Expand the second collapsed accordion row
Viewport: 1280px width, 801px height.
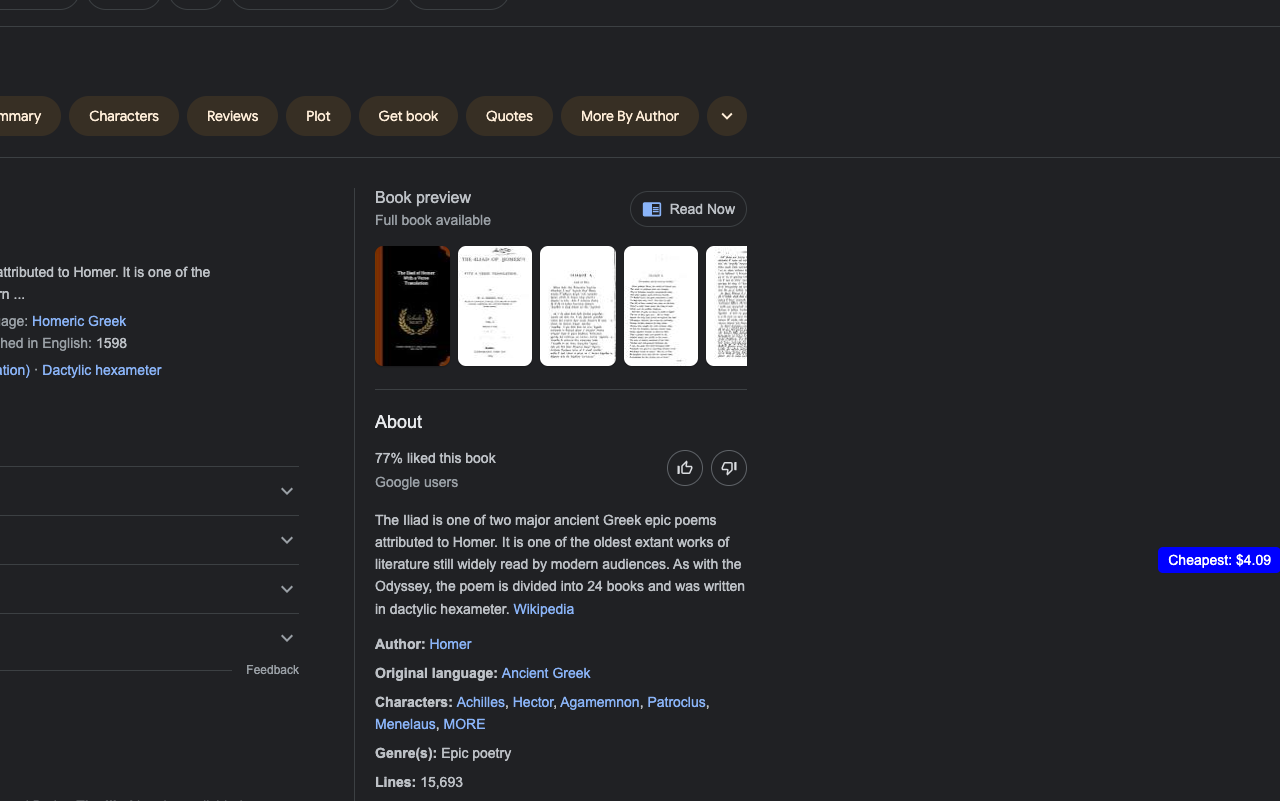[x=149, y=540]
